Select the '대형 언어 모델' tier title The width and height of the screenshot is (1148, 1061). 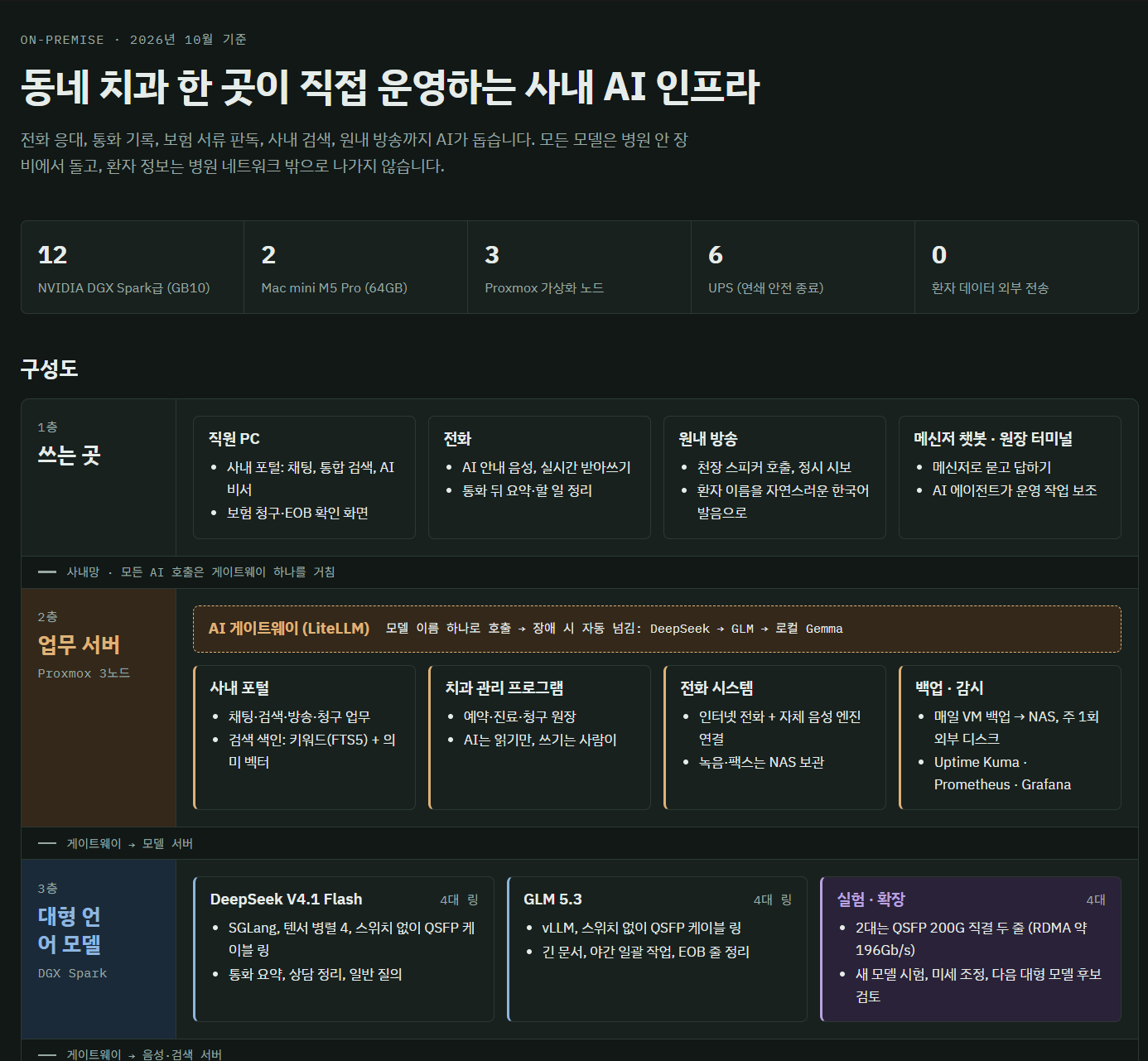pos(70,930)
